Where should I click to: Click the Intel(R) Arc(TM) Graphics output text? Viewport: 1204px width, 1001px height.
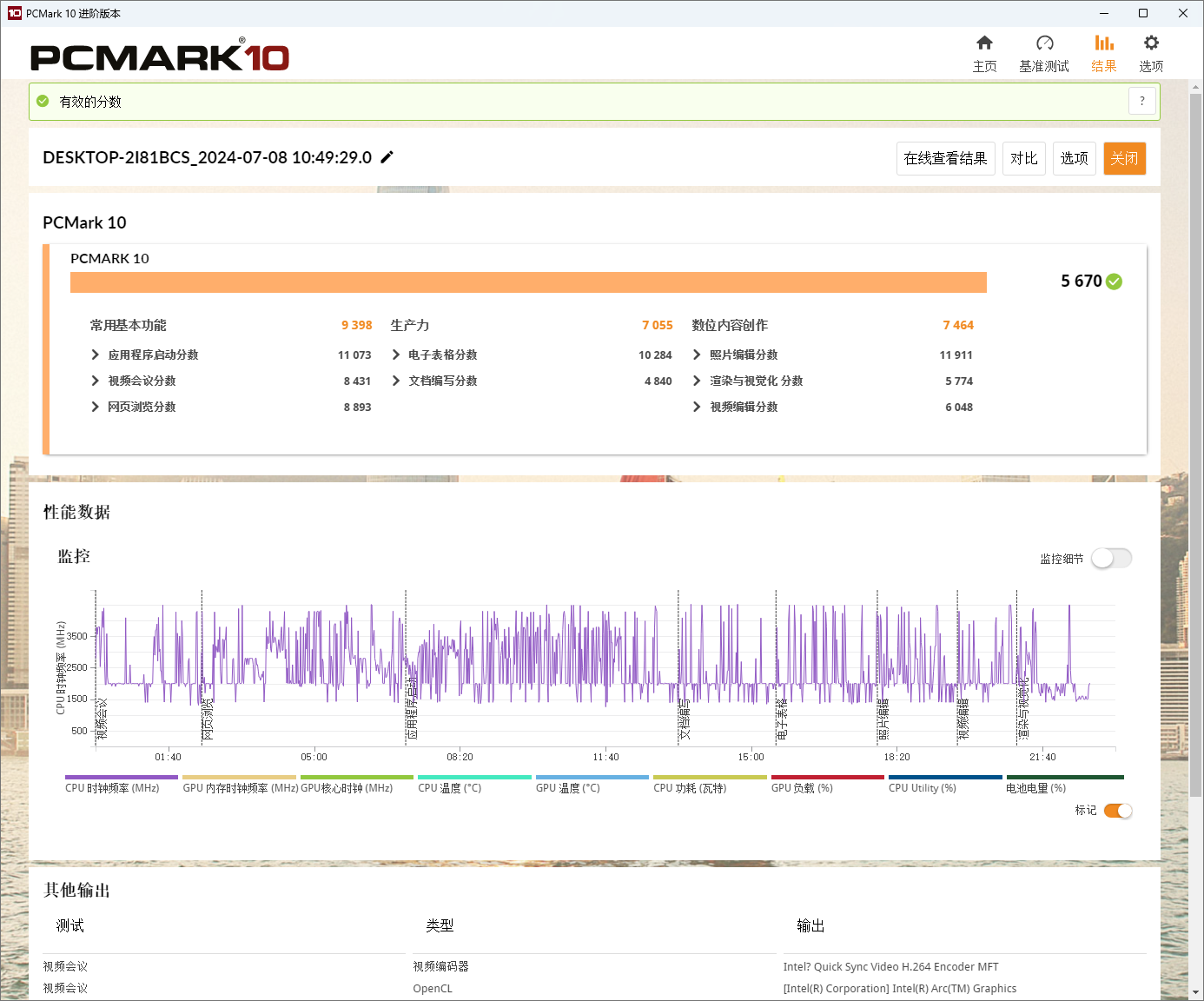pyautogui.click(x=899, y=988)
